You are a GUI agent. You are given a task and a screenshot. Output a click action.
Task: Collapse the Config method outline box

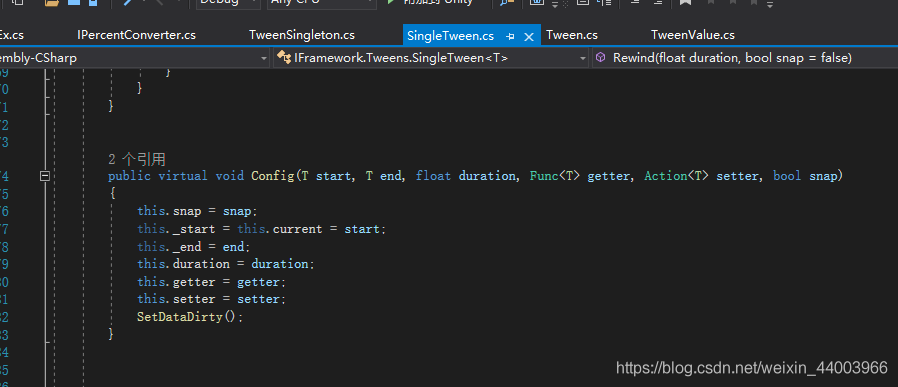coord(45,176)
